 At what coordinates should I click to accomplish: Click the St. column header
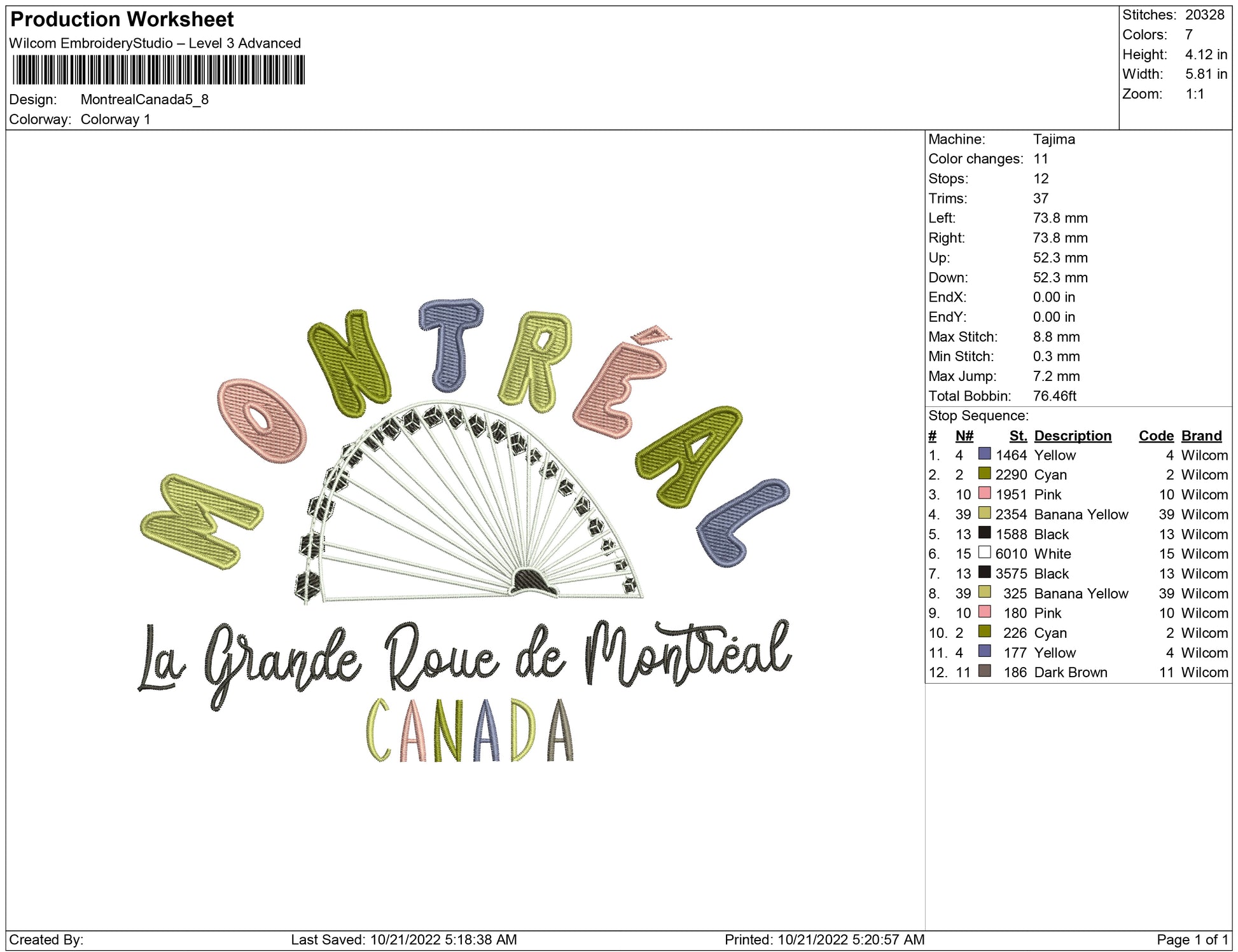point(1017,436)
